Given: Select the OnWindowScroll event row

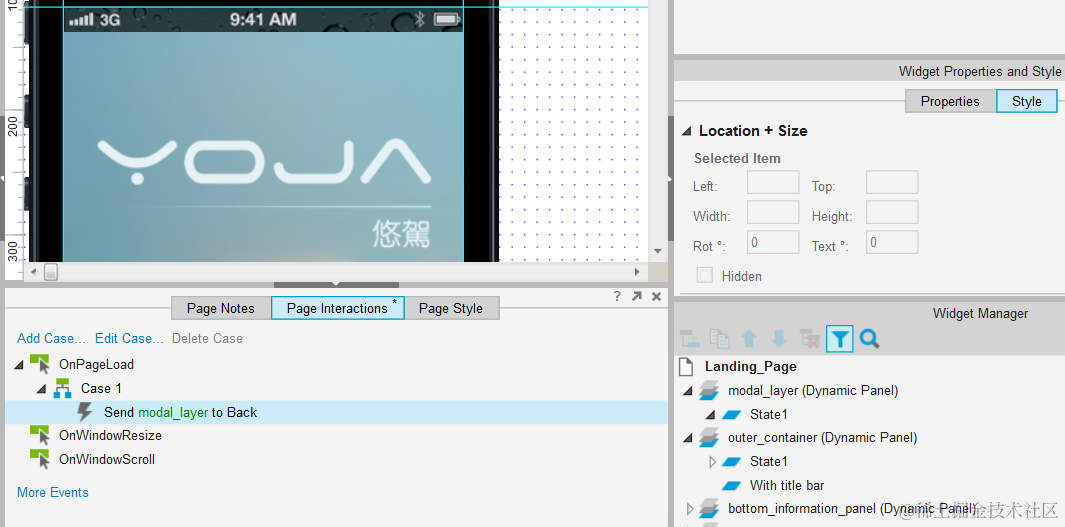Looking at the screenshot, I should (x=336, y=459).
